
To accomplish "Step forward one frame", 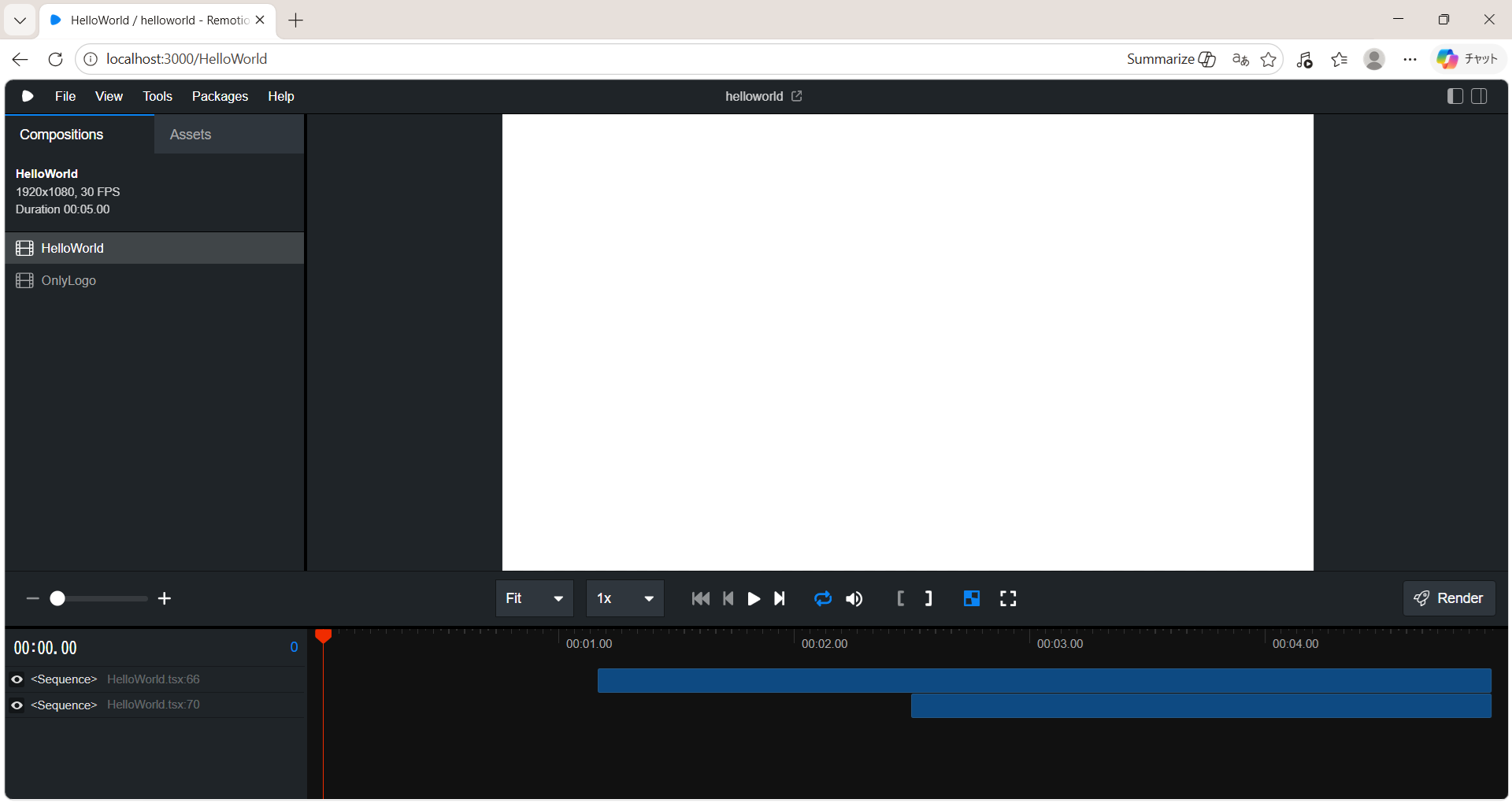I will point(780,599).
